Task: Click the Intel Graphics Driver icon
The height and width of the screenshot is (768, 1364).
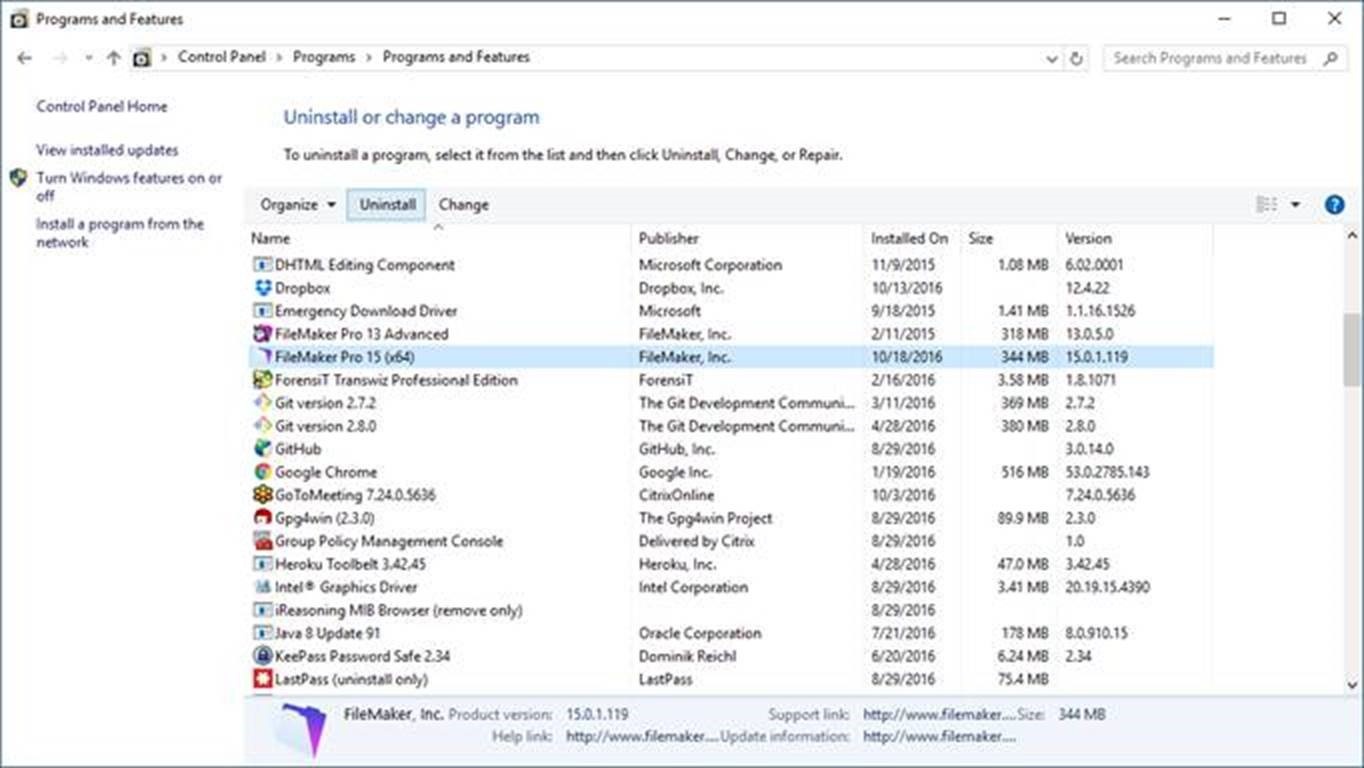Action: [262, 587]
